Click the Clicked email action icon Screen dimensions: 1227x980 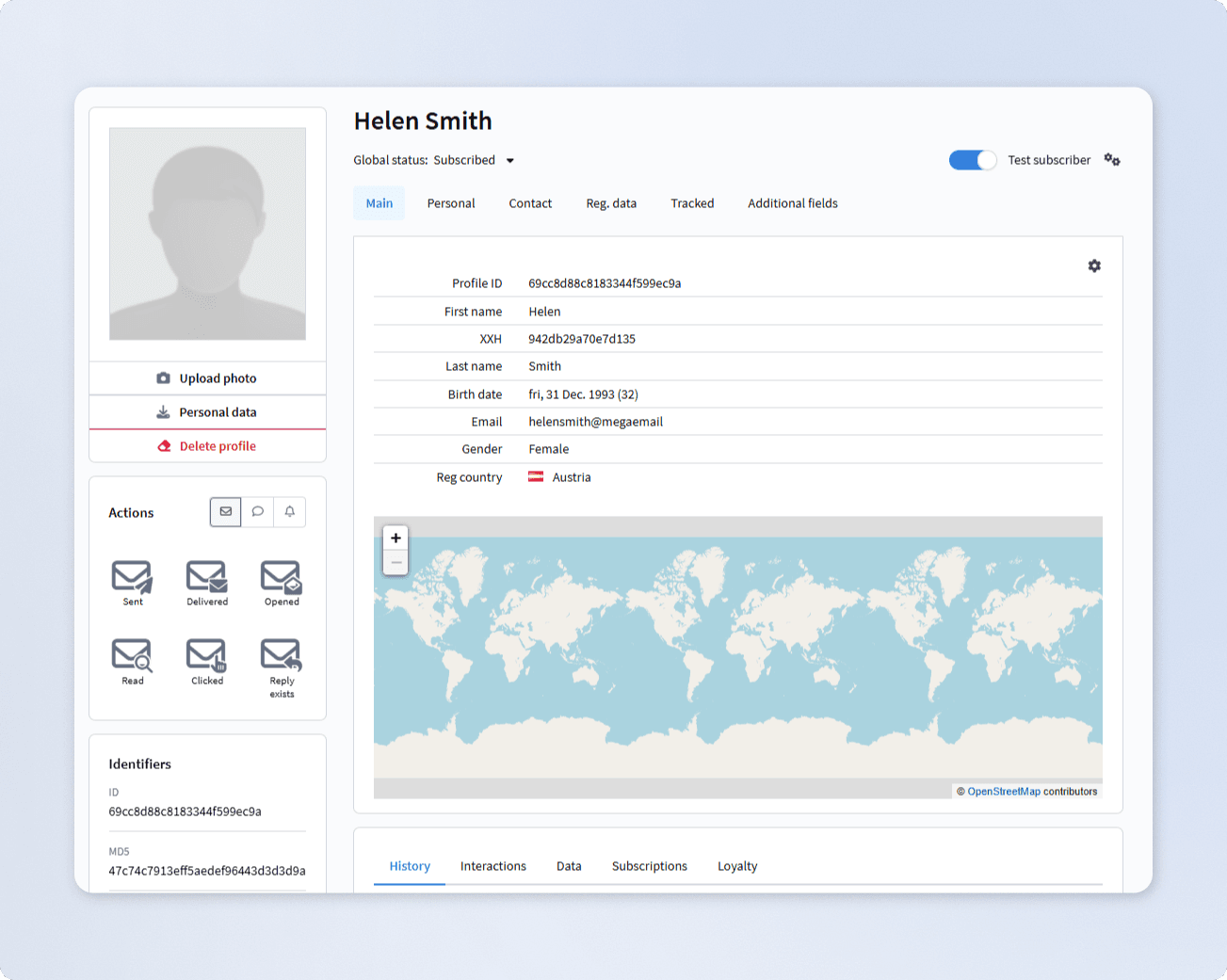(206, 655)
